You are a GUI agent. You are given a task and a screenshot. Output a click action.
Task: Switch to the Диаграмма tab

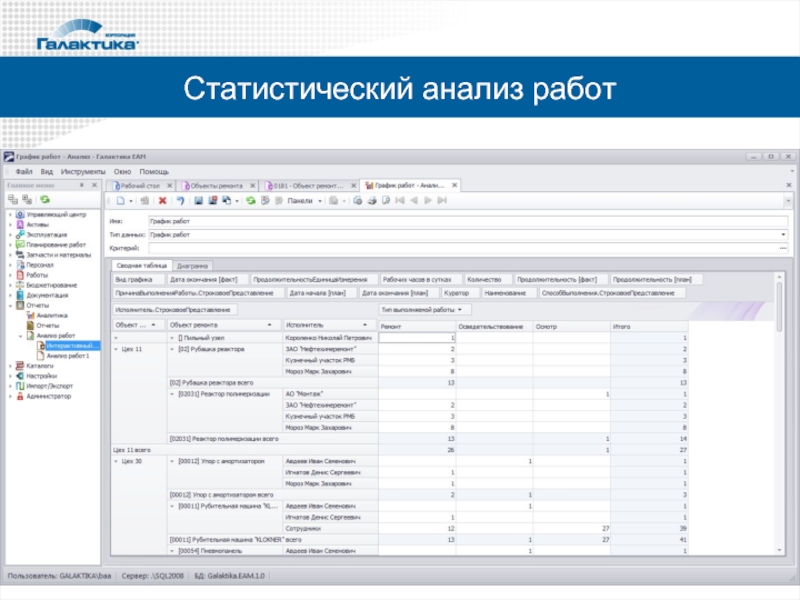[192, 266]
